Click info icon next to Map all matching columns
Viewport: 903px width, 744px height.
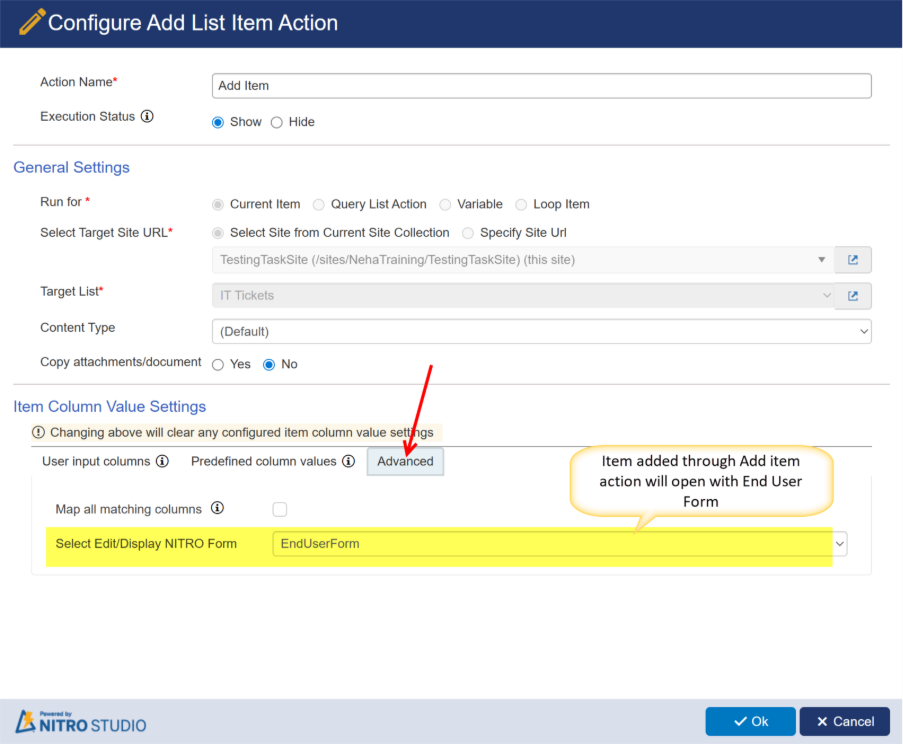coord(217,509)
